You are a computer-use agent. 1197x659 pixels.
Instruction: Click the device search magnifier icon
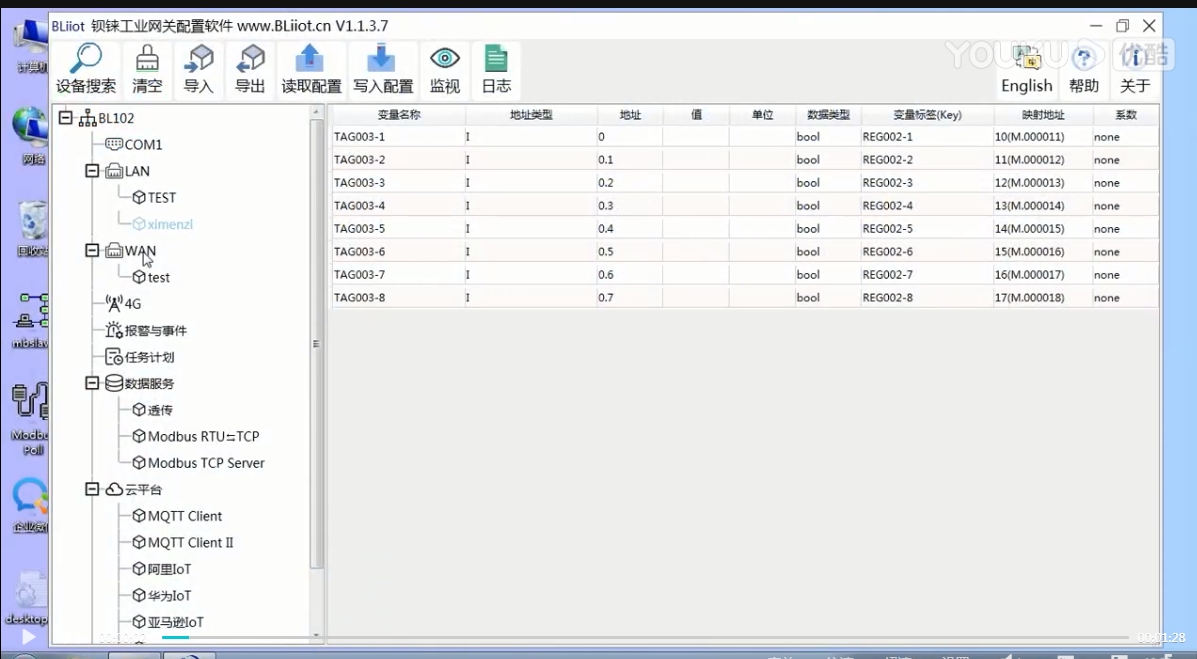coord(86,59)
